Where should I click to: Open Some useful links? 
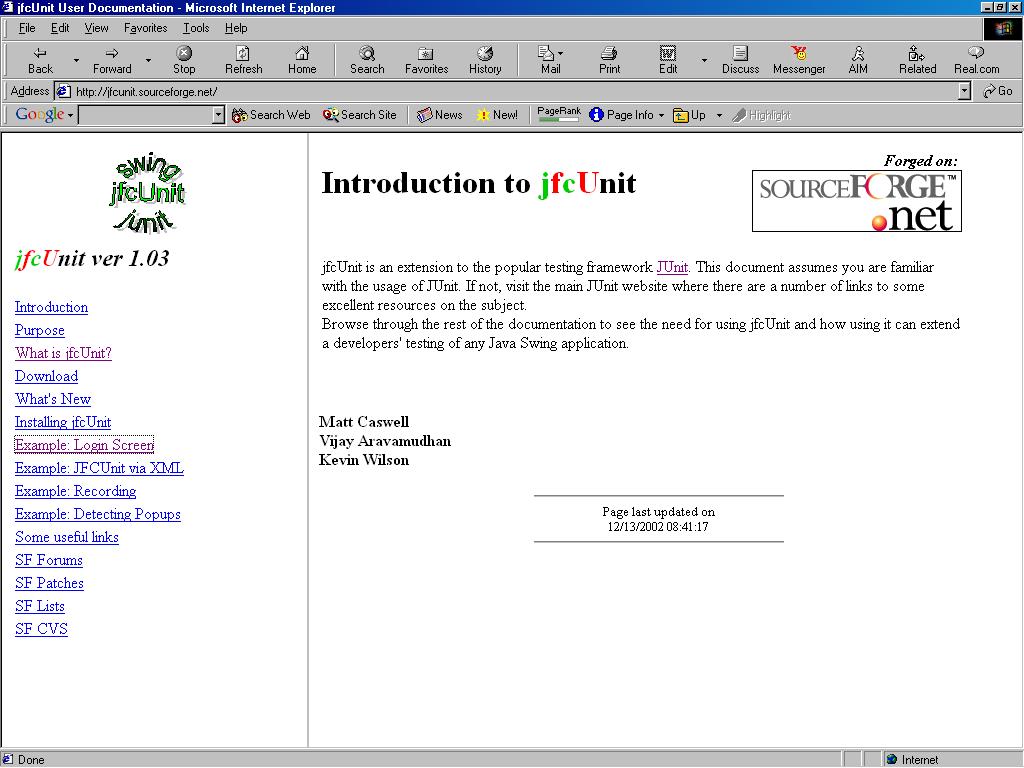[67, 537]
